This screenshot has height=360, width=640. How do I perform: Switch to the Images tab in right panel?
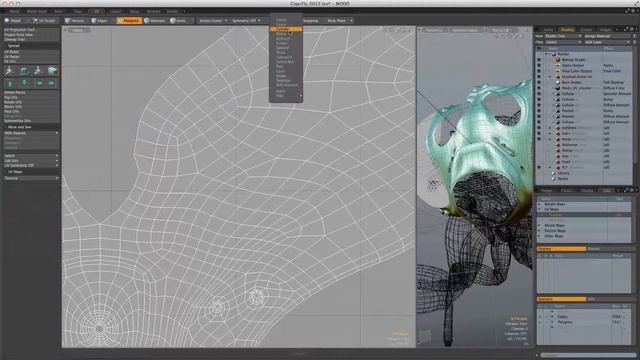605,29
